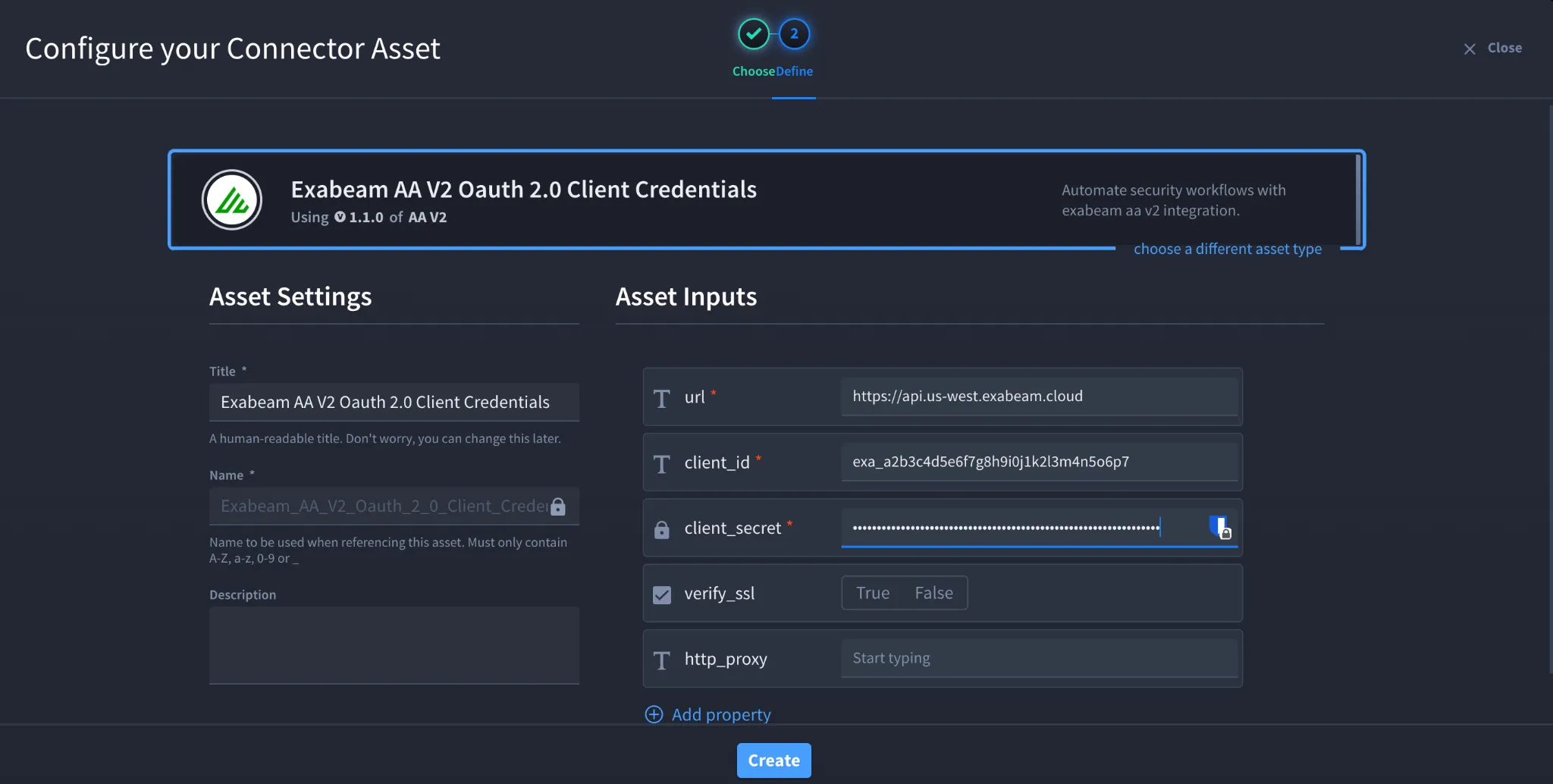Click the Close text button

tap(1504, 48)
